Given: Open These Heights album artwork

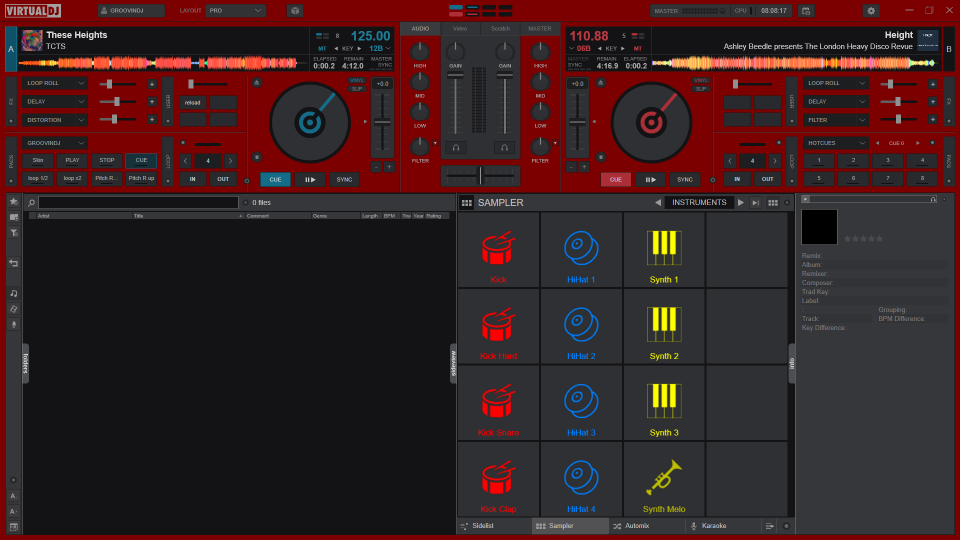Looking at the screenshot, I should tap(32, 40).
